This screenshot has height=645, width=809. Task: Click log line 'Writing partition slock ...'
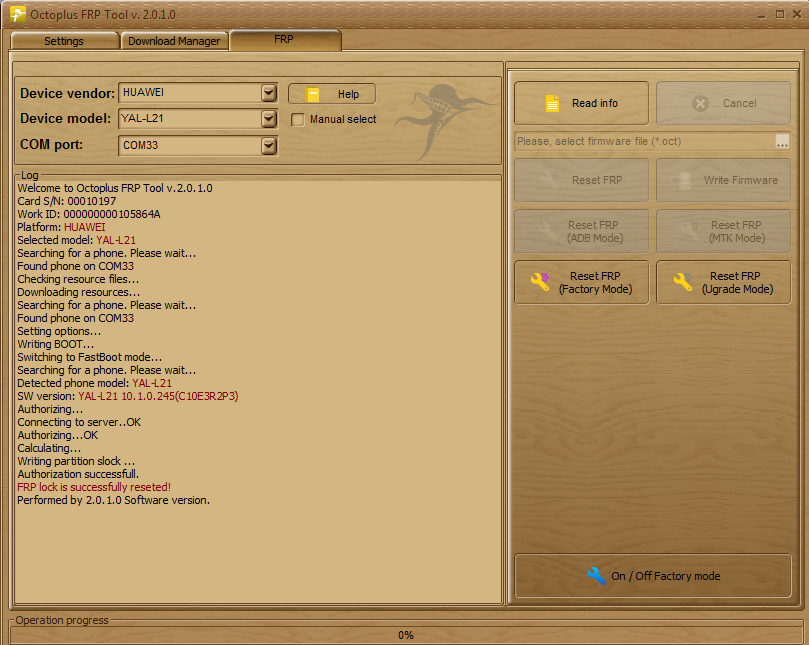click(76, 461)
